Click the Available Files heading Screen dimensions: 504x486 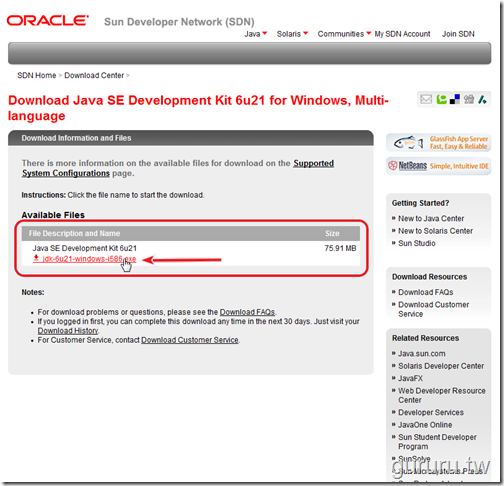click(x=53, y=215)
